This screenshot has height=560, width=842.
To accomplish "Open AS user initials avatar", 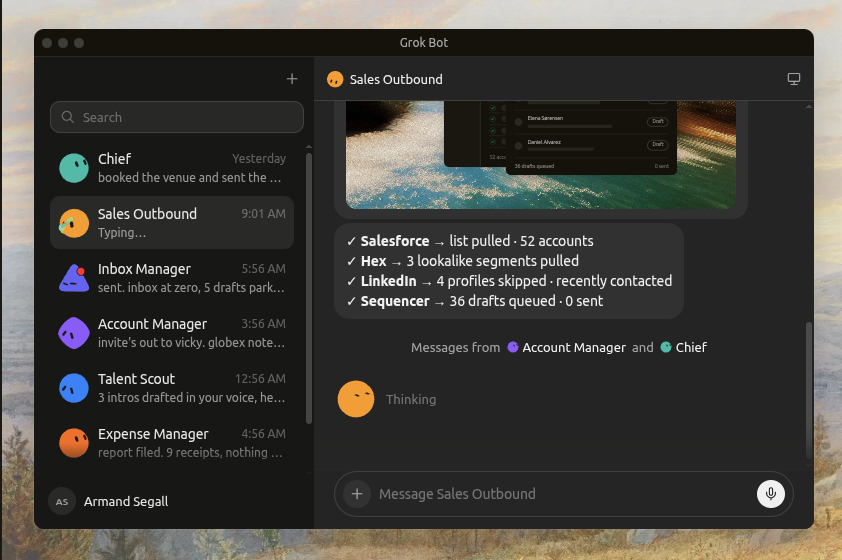I will click(62, 501).
